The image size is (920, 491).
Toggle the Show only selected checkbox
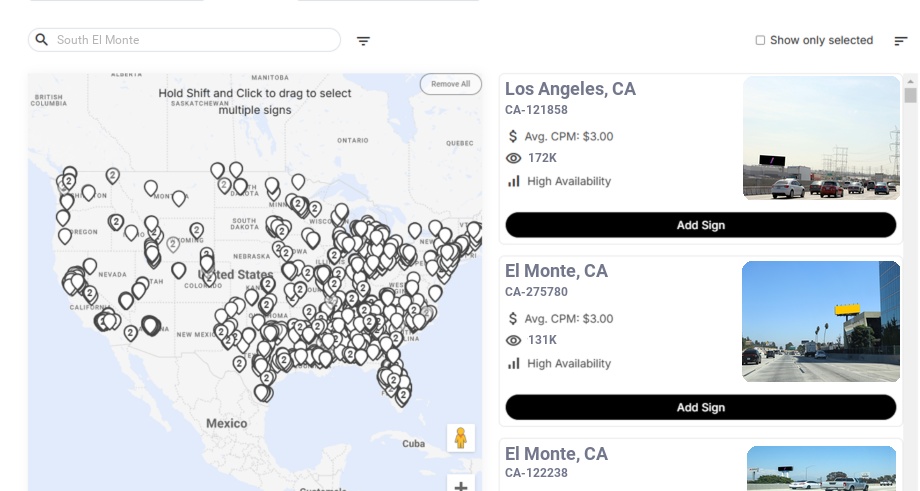click(x=760, y=41)
